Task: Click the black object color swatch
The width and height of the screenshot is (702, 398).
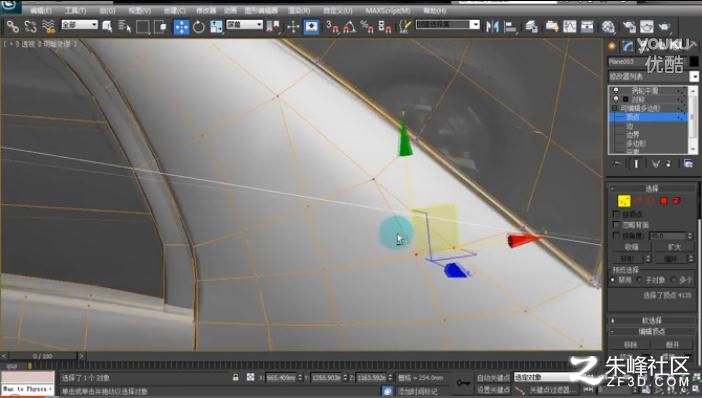Action: (693, 61)
